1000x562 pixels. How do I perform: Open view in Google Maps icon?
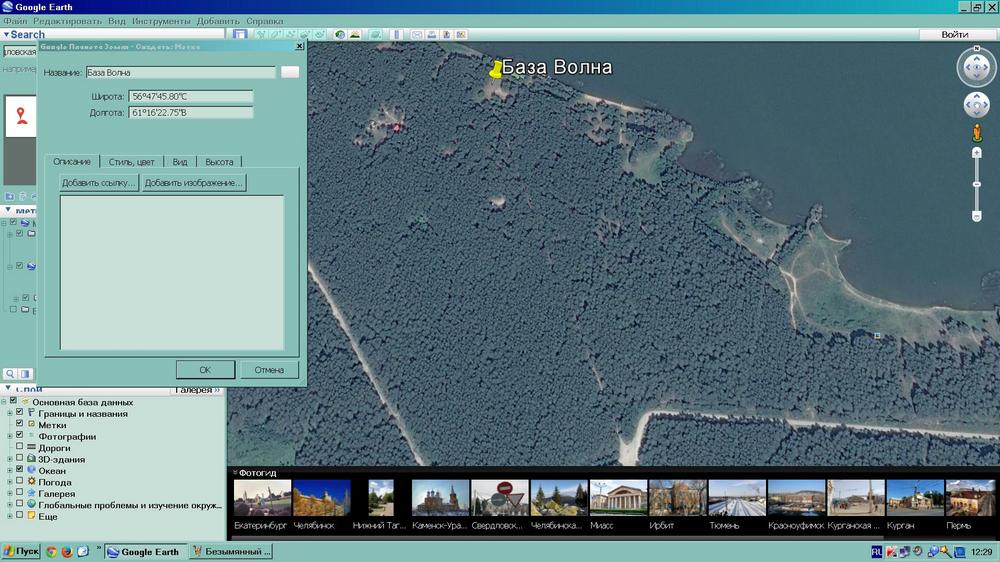click(461, 34)
